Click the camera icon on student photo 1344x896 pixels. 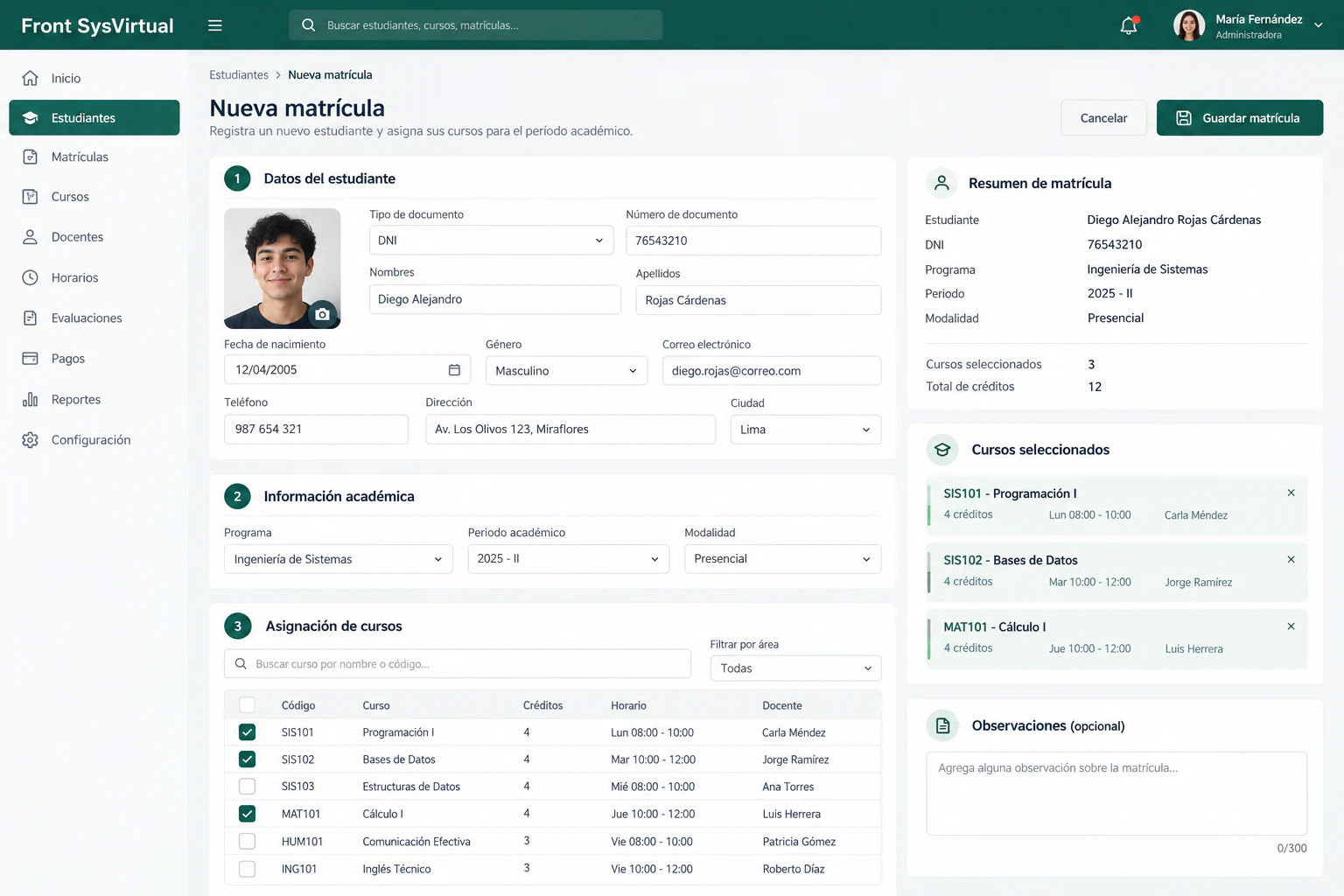(322, 314)
